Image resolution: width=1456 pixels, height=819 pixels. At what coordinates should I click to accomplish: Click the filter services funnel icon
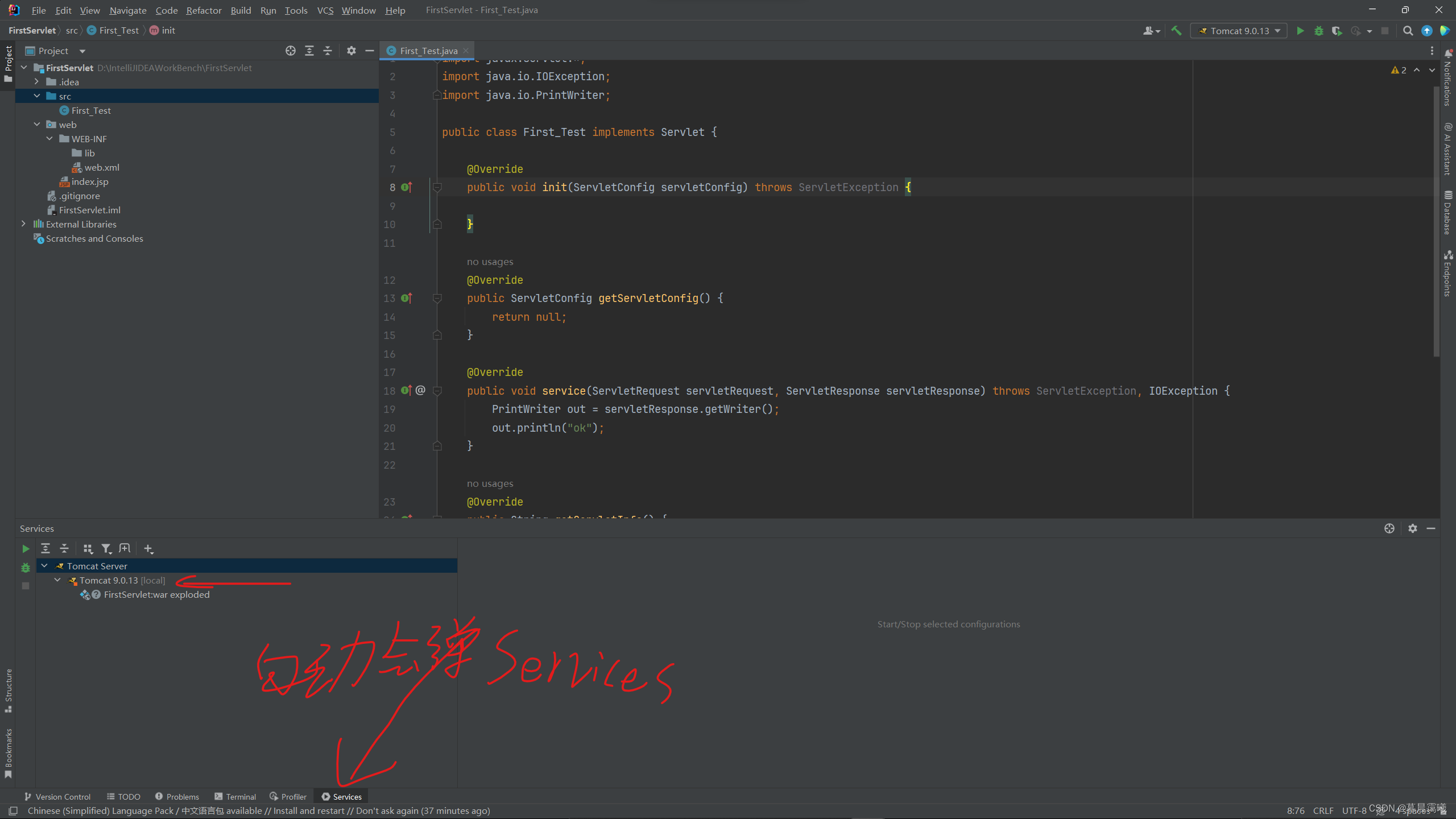pos(107,548)
